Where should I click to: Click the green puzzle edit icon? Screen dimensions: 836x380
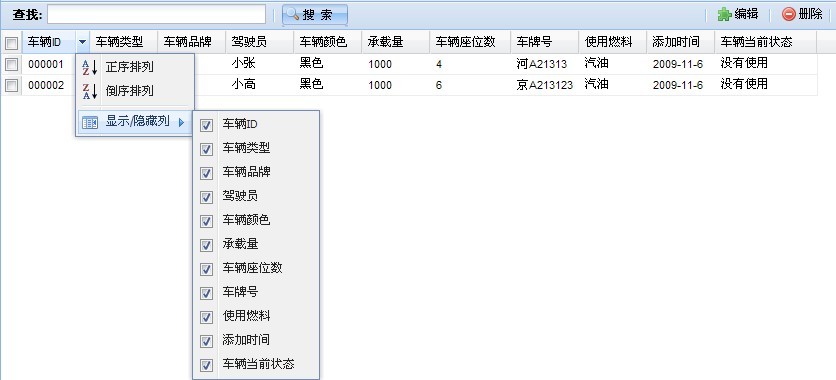[724, 14]
